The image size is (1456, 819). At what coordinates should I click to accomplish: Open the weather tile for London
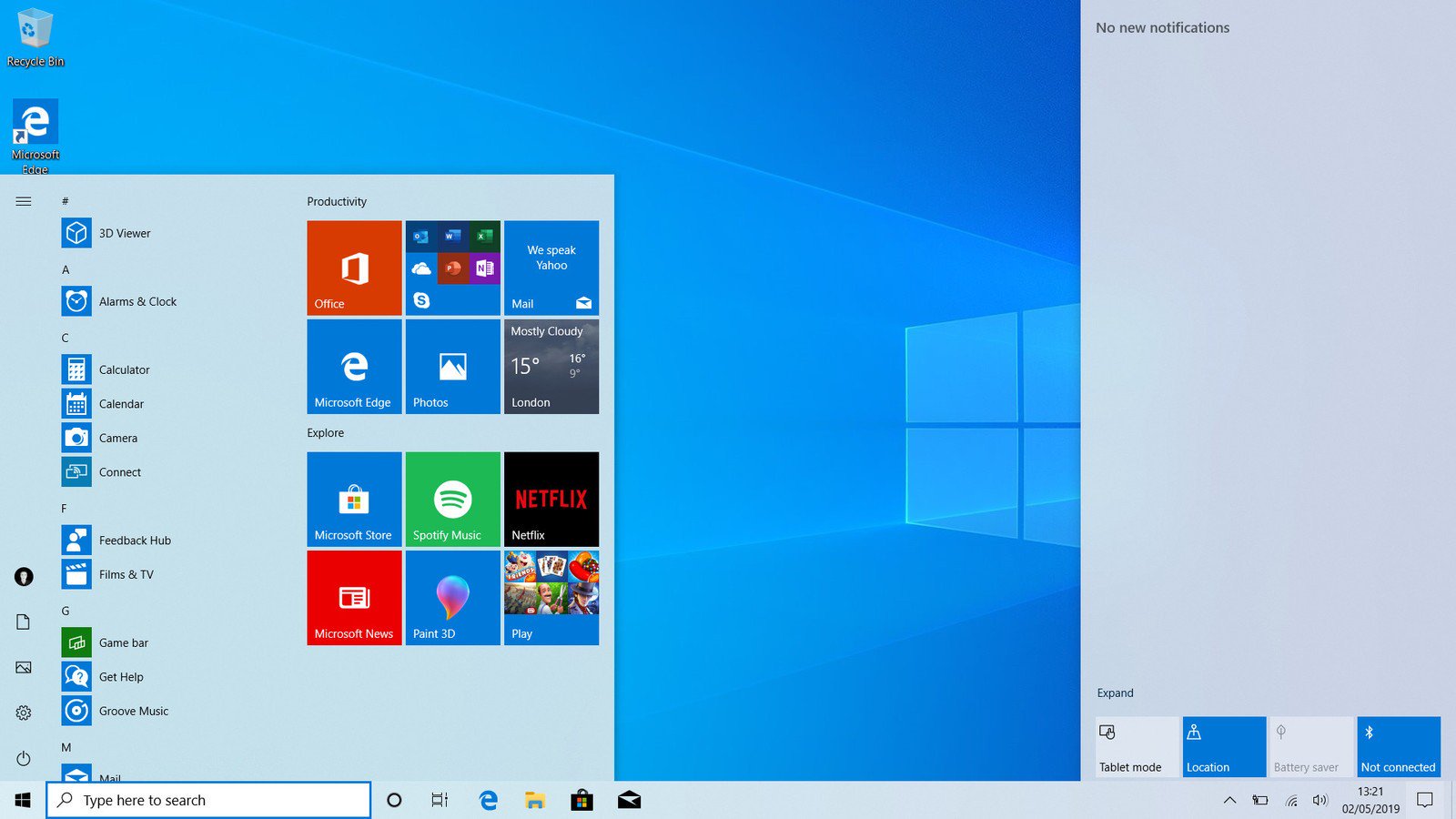coord(551,367)
